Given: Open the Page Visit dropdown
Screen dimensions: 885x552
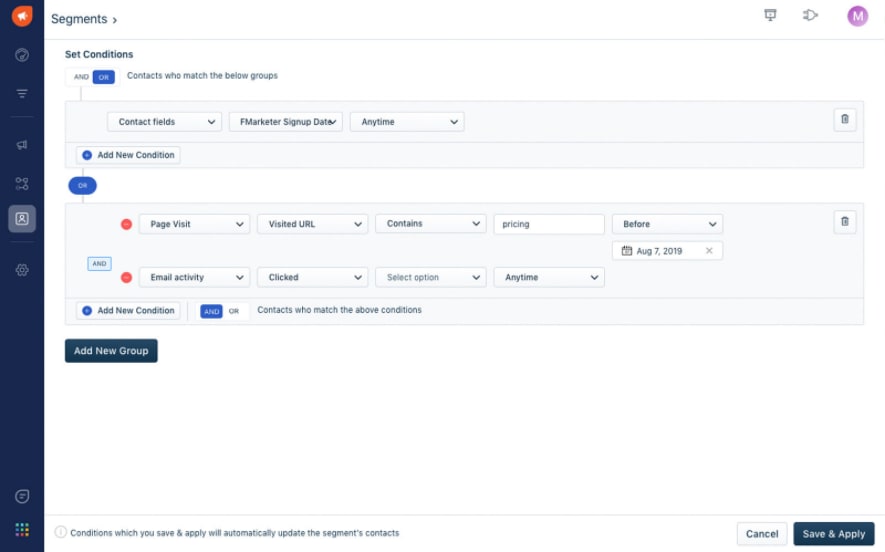Looking at the screenshot, I should 194,224.
